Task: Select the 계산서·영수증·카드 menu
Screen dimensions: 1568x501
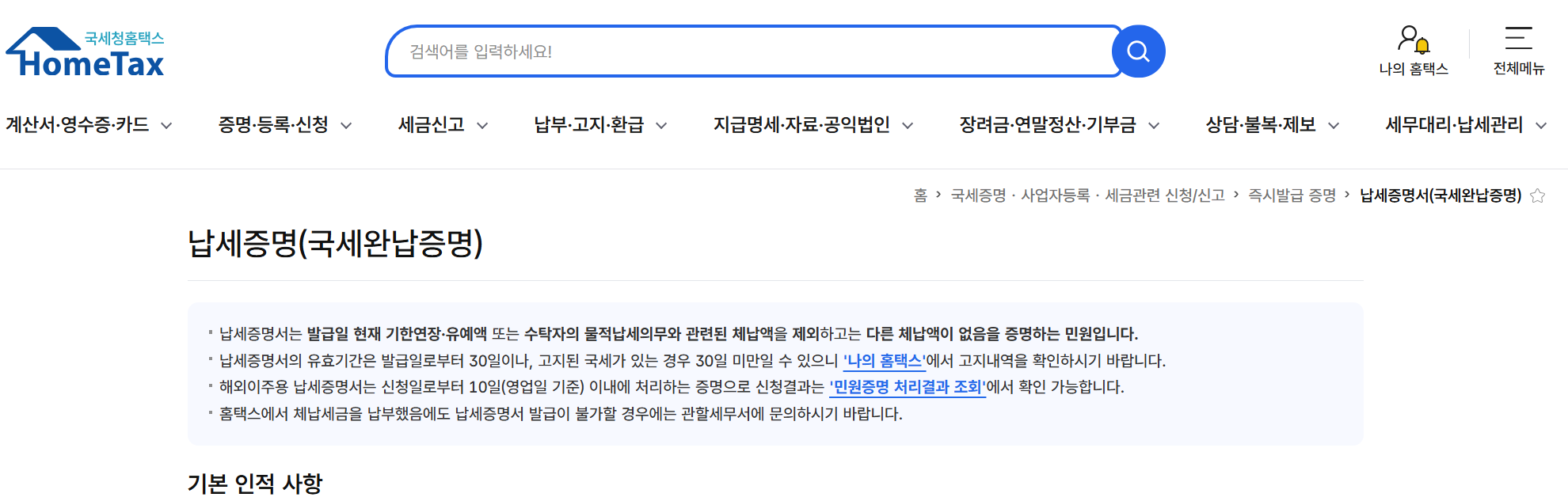Action: 76,123
